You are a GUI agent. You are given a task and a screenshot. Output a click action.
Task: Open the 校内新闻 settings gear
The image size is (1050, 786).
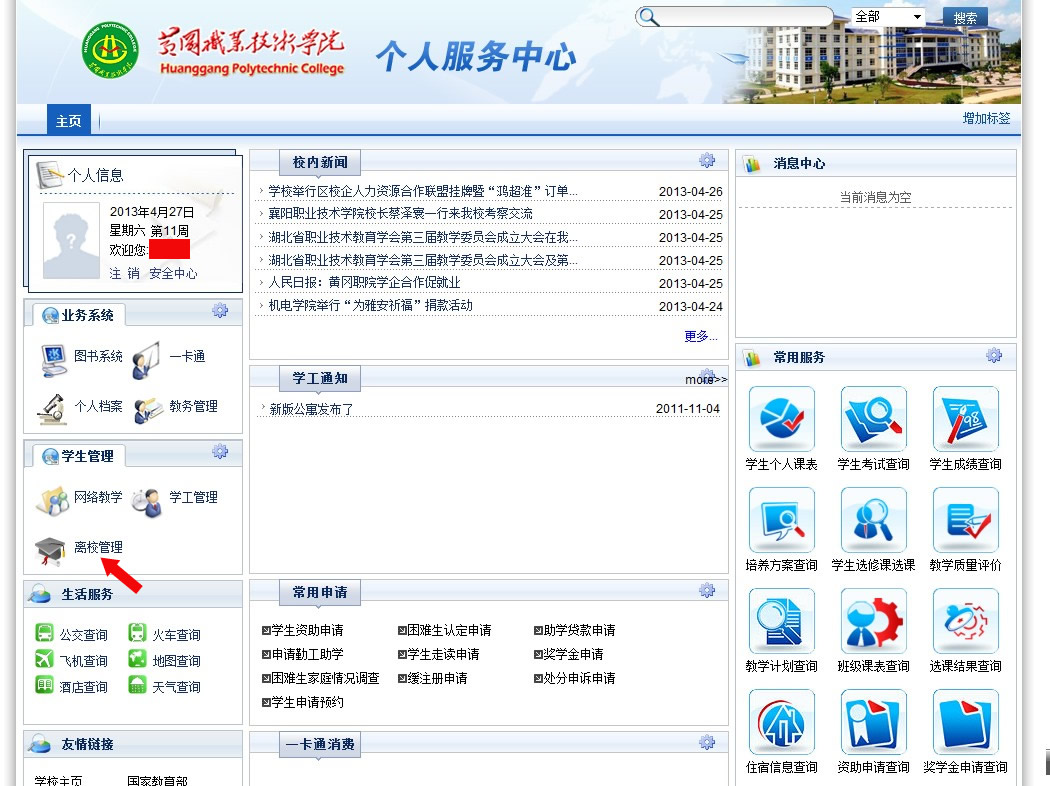(707, 161)
